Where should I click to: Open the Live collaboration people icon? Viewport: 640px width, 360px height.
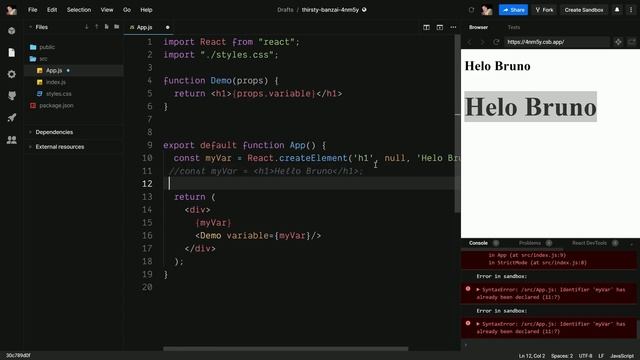tap(11, 140)
